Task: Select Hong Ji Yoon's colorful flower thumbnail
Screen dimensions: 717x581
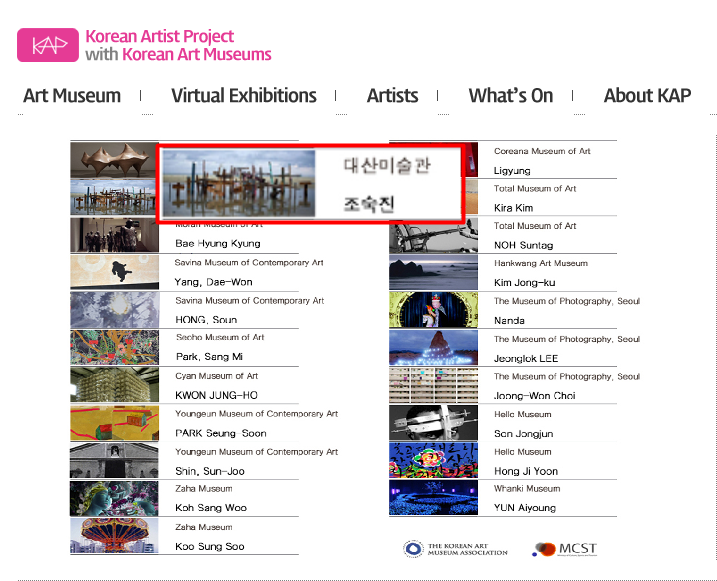Action: pos(433,460)
